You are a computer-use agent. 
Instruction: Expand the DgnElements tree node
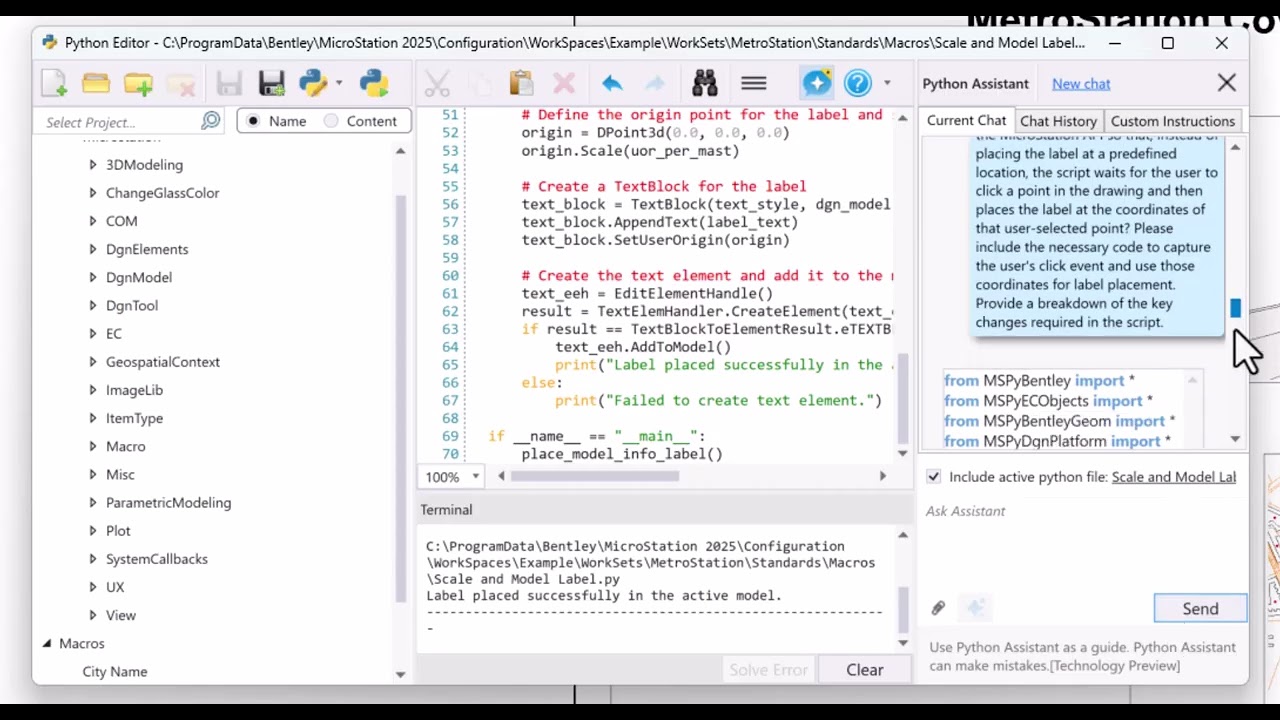pyautogui.click(x=93, y=249)
